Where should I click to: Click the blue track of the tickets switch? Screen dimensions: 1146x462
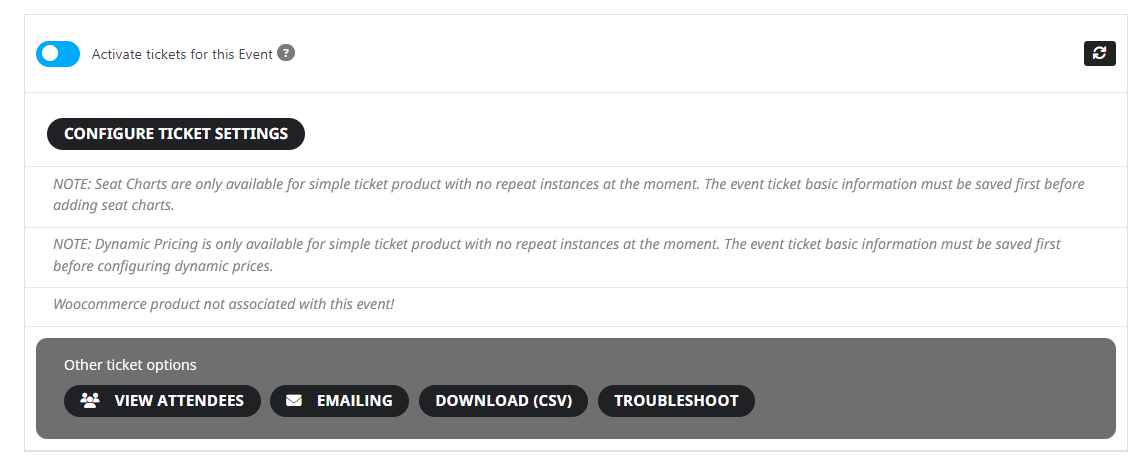pyautogui.click(x=69, y=54)
